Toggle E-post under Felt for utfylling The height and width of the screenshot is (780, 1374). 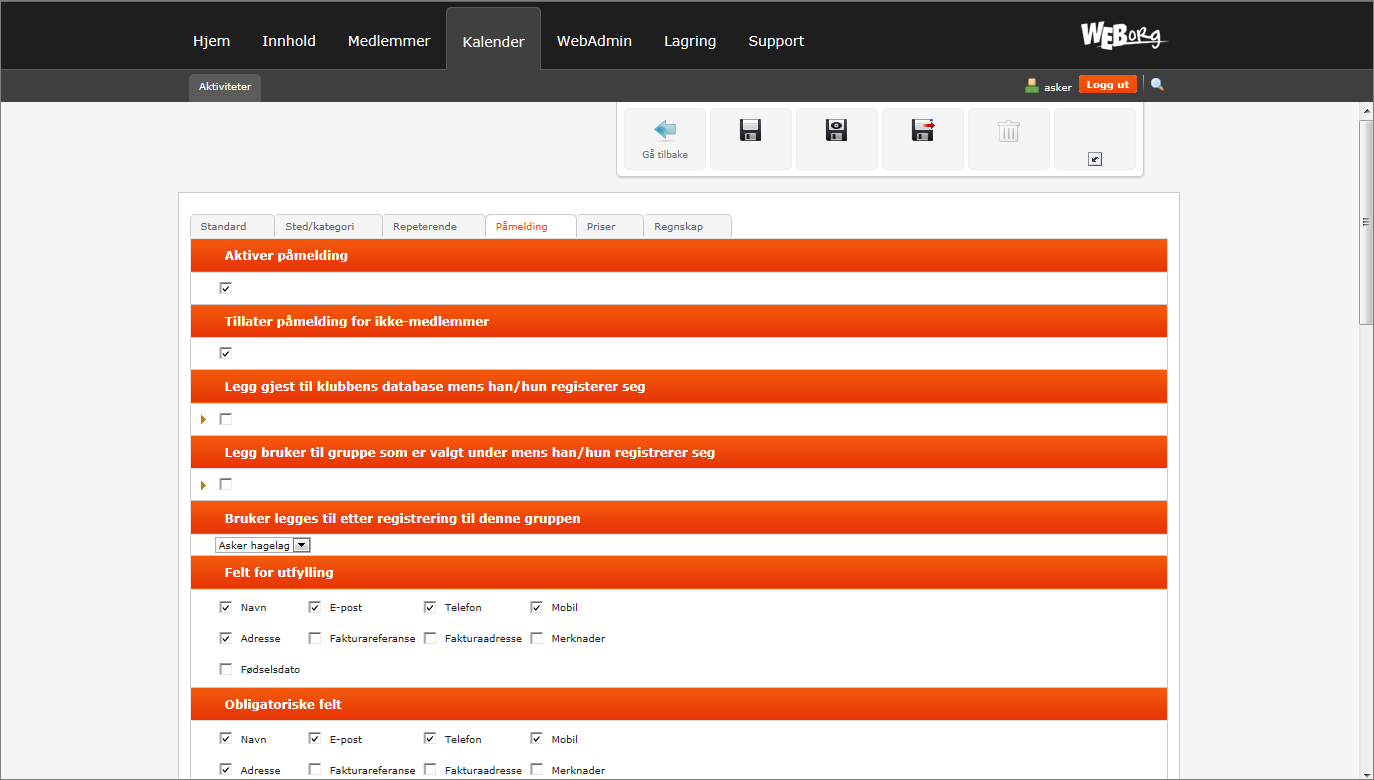coord(314,607)
